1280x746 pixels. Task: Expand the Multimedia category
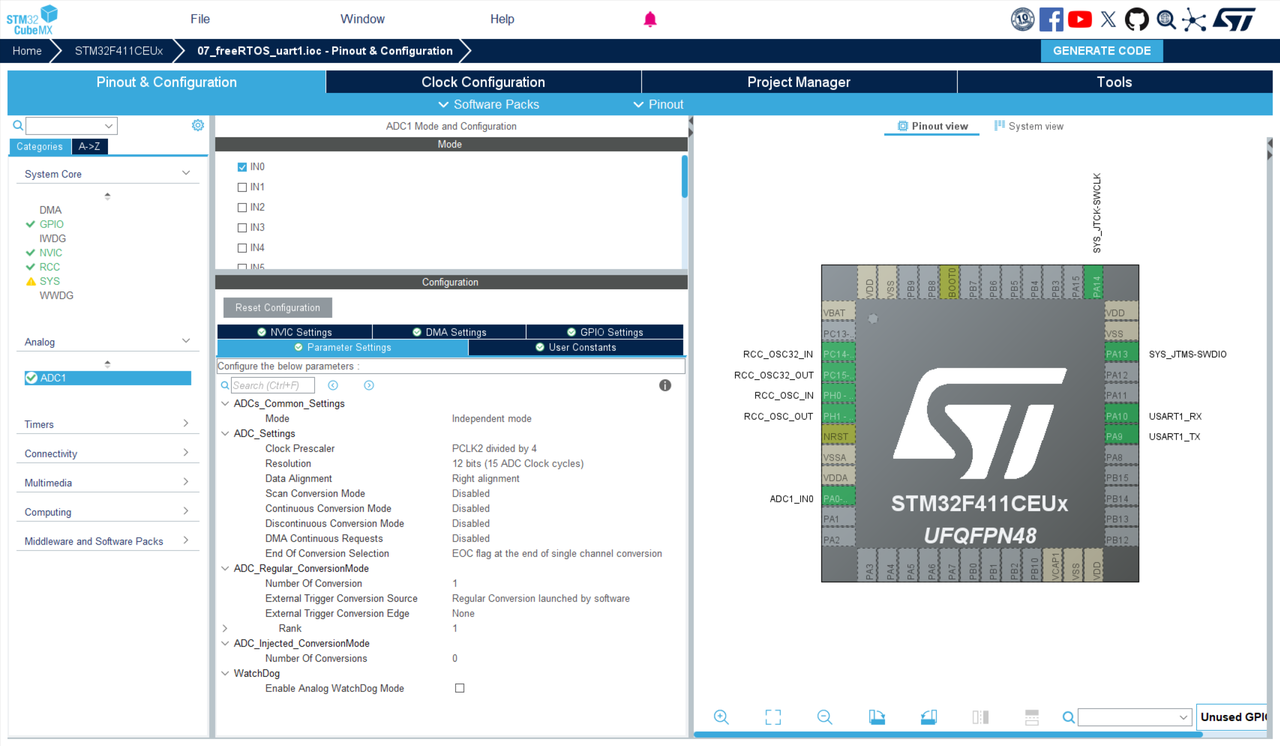click(186, 482)
